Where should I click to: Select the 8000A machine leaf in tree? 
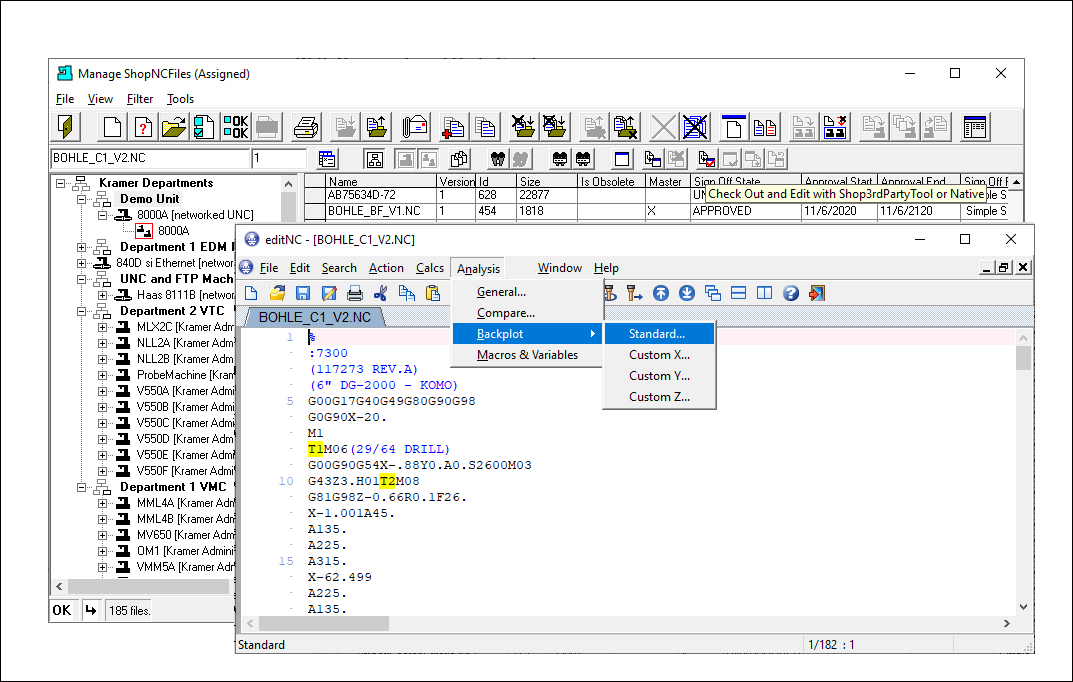pos(173,231)
